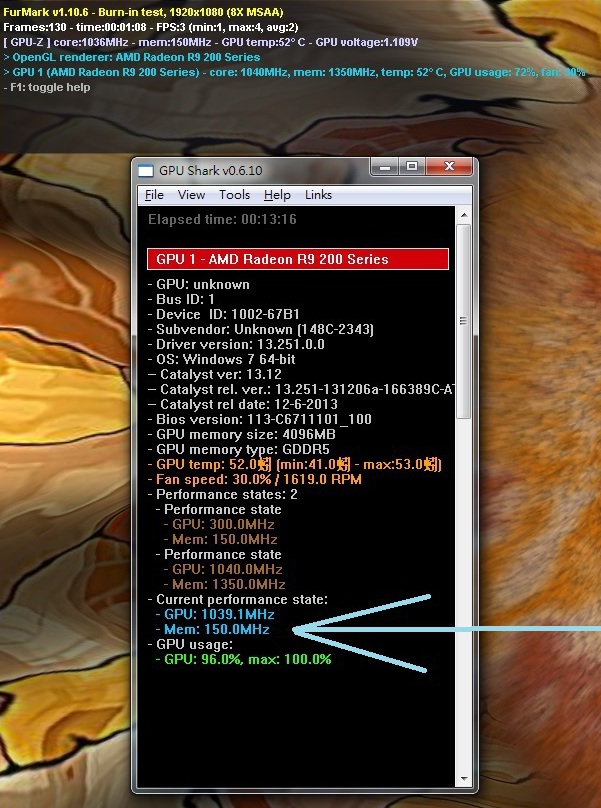Click the Mem: 150.0MHz brown value
601x808 pixels.
coord(221,540)
